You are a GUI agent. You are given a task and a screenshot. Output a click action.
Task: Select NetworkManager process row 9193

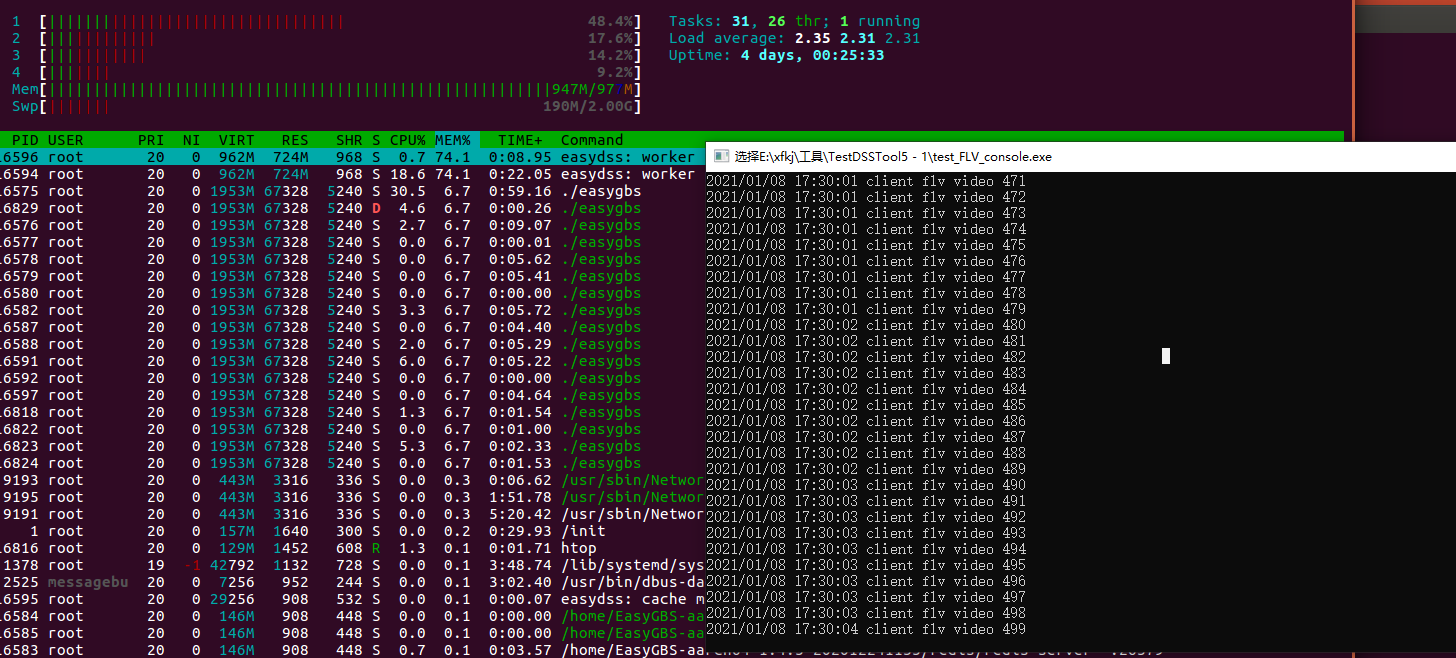[x=352, y=480]
